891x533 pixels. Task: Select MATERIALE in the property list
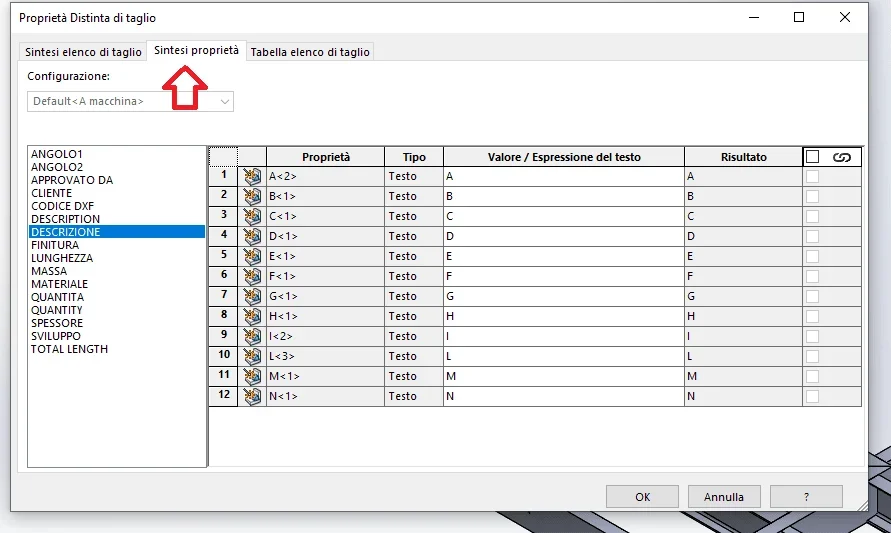point(60,284)
